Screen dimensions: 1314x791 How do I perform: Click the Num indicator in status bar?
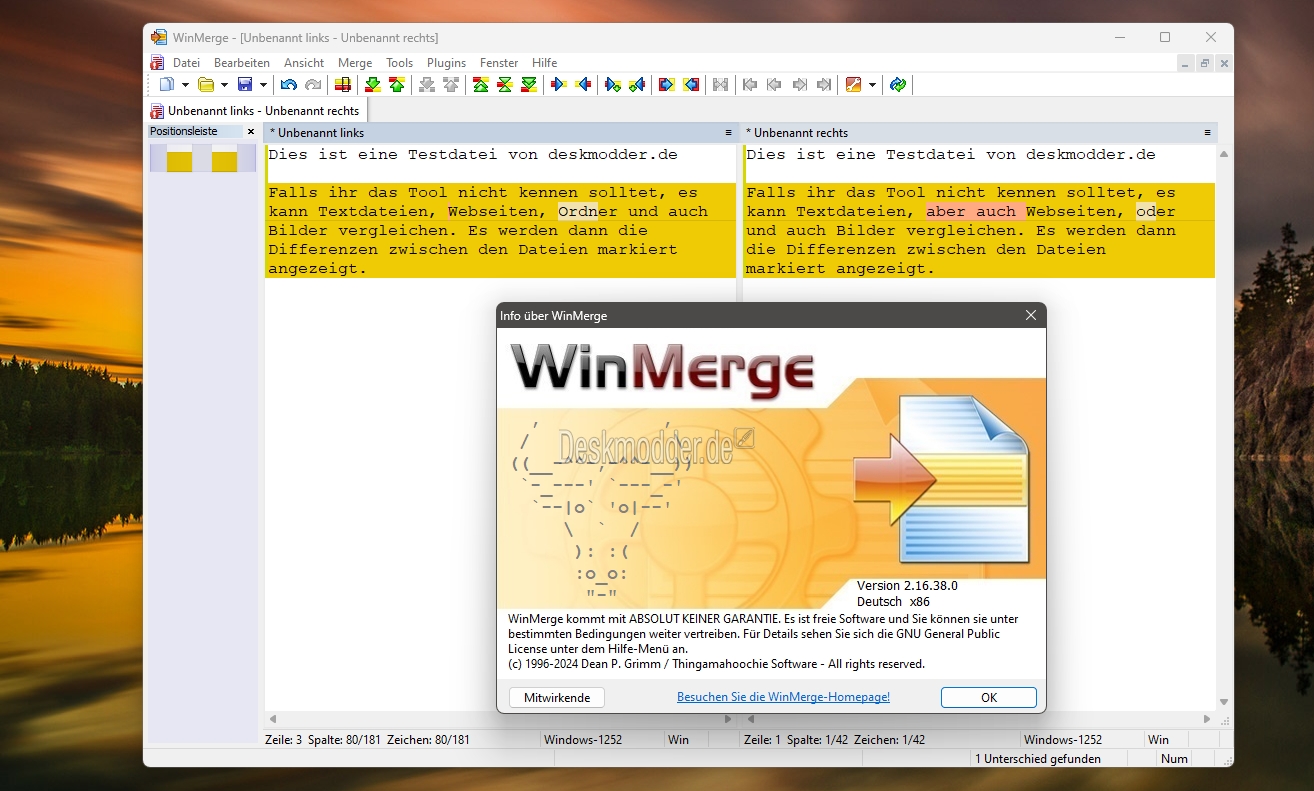[1175, 759]
